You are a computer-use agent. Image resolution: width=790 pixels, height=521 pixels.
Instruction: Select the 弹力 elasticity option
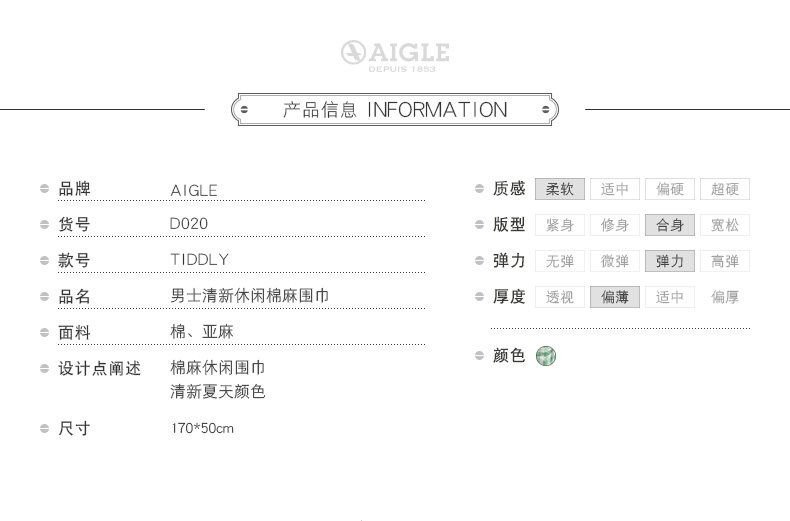pyautogui.click(x=670, y=261)
